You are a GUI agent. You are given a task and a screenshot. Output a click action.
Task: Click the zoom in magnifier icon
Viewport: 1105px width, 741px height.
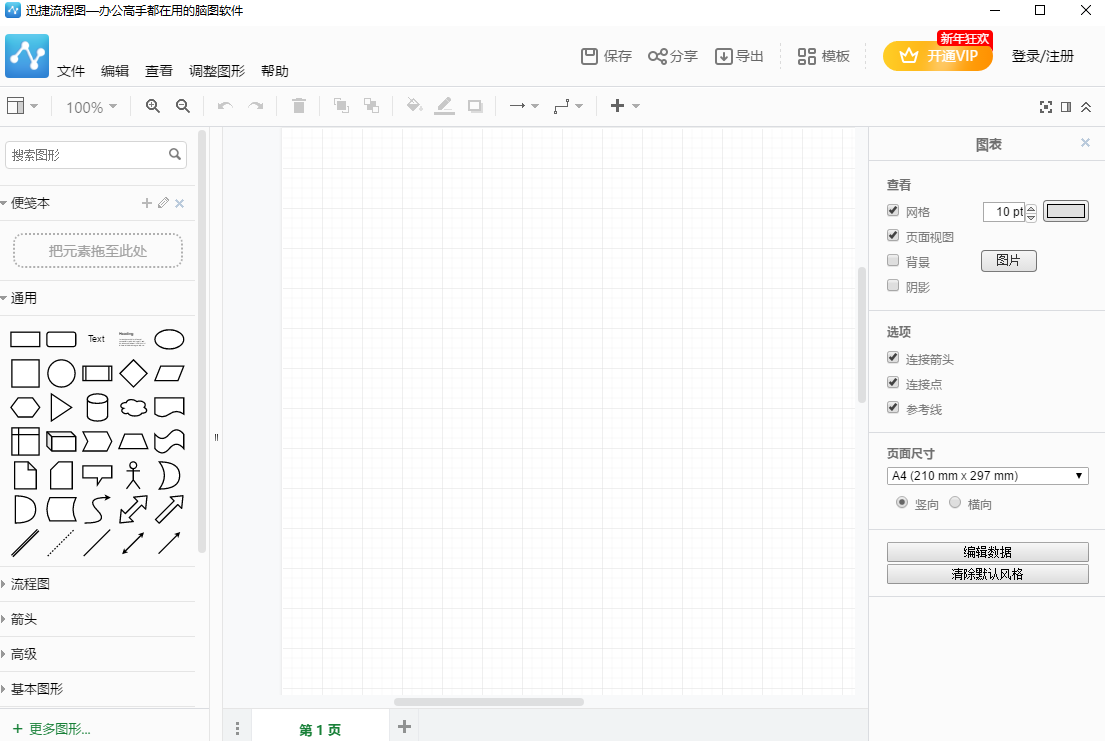pyautogui.click(x=153, y=106)
